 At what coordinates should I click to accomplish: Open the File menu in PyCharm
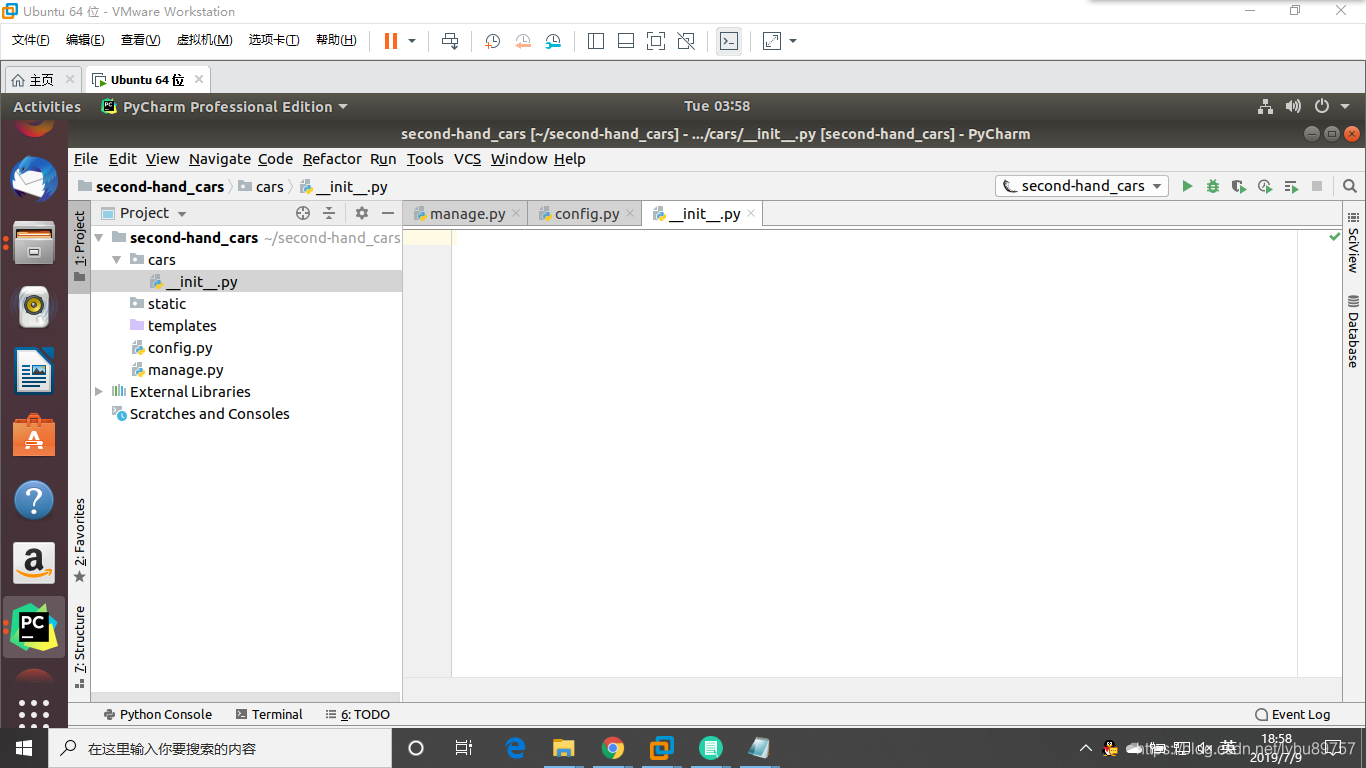pyautogui.click(x=86, y=159)
